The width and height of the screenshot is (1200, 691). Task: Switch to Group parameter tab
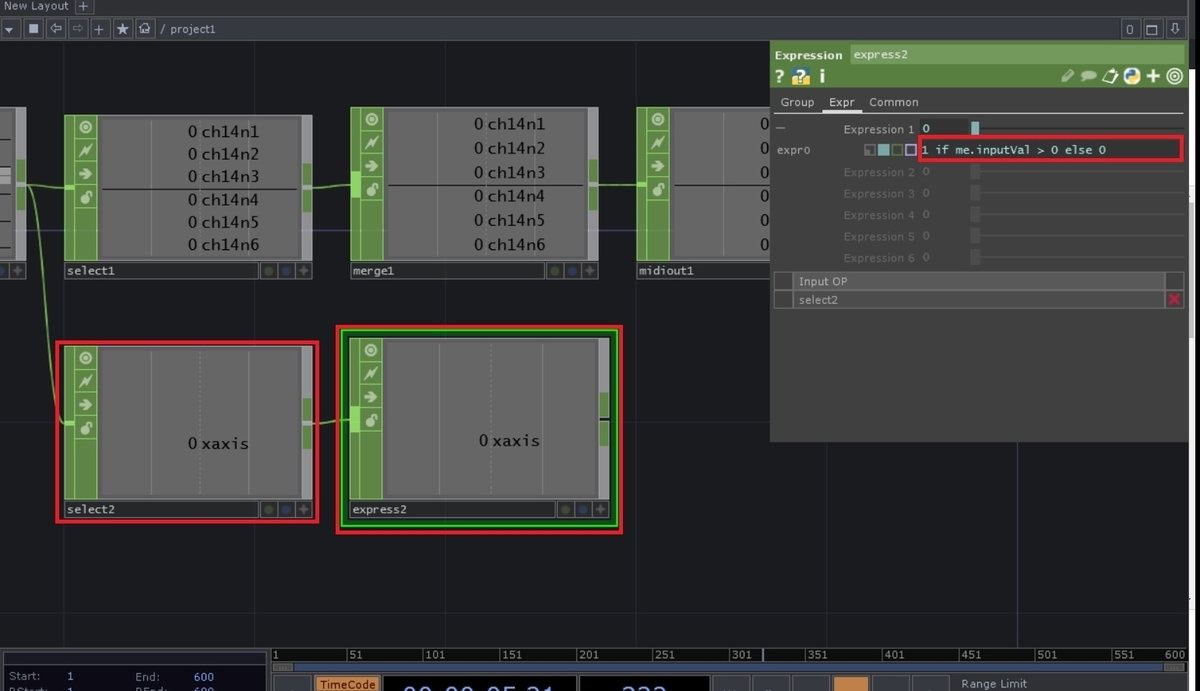coord(797,102)
